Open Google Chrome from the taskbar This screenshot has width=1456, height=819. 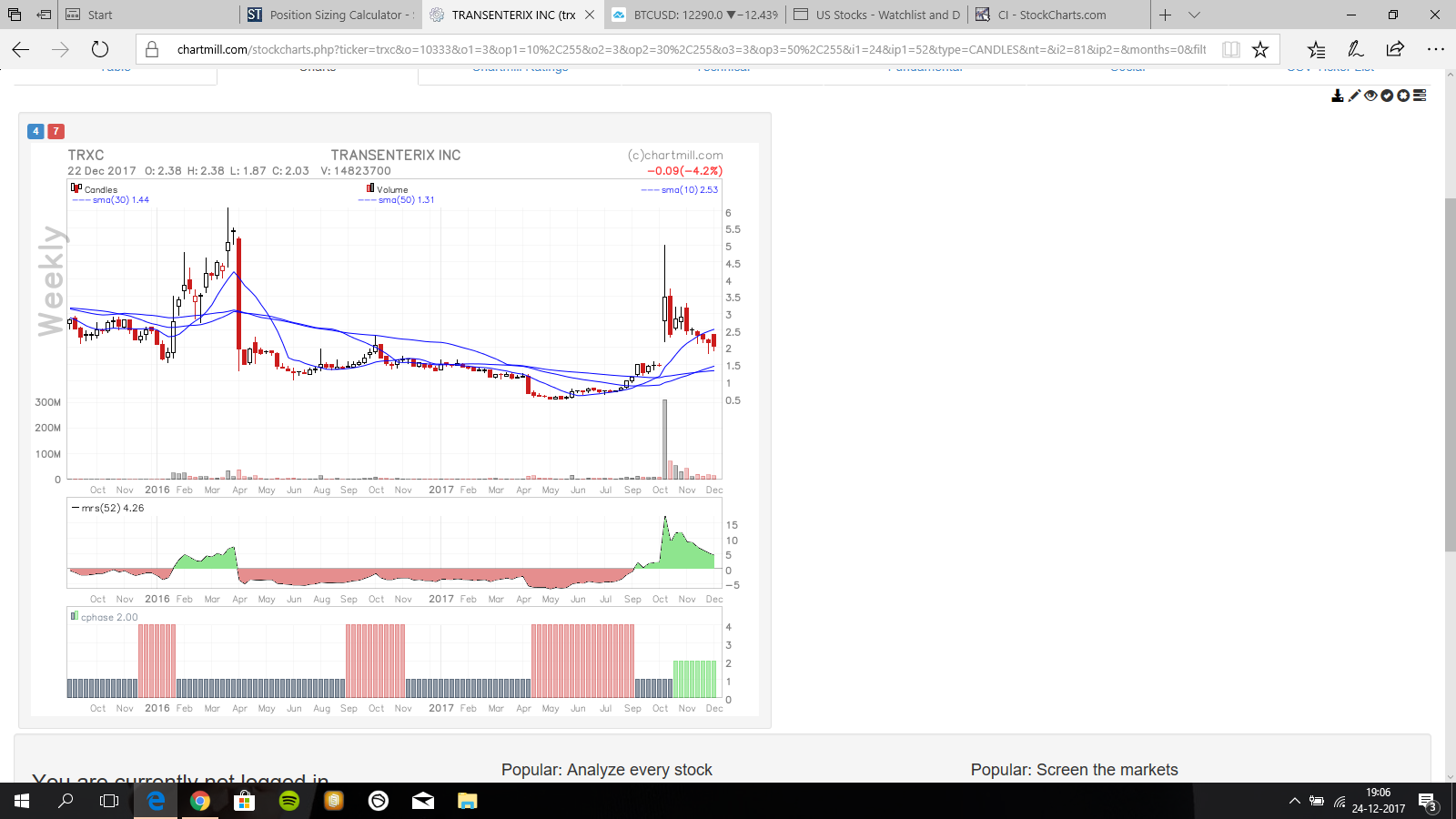click(x=200, y=801)
